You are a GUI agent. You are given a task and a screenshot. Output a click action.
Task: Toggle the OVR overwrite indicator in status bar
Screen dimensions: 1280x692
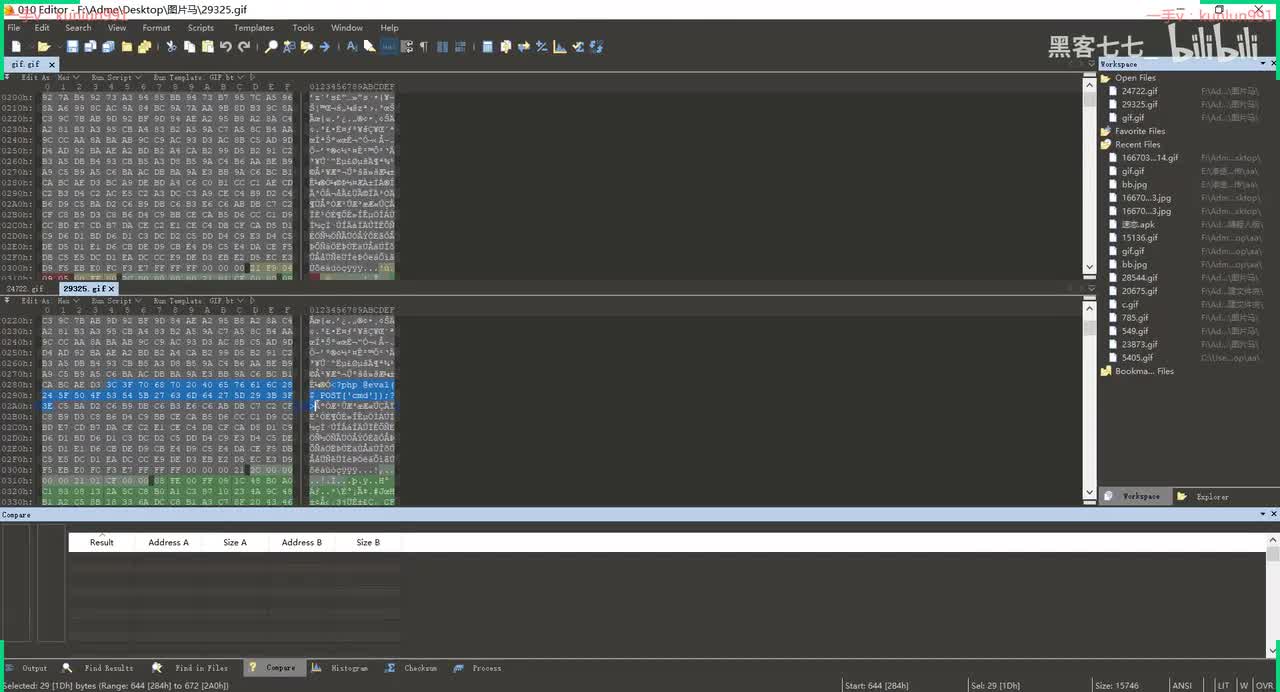[1264, 685]
